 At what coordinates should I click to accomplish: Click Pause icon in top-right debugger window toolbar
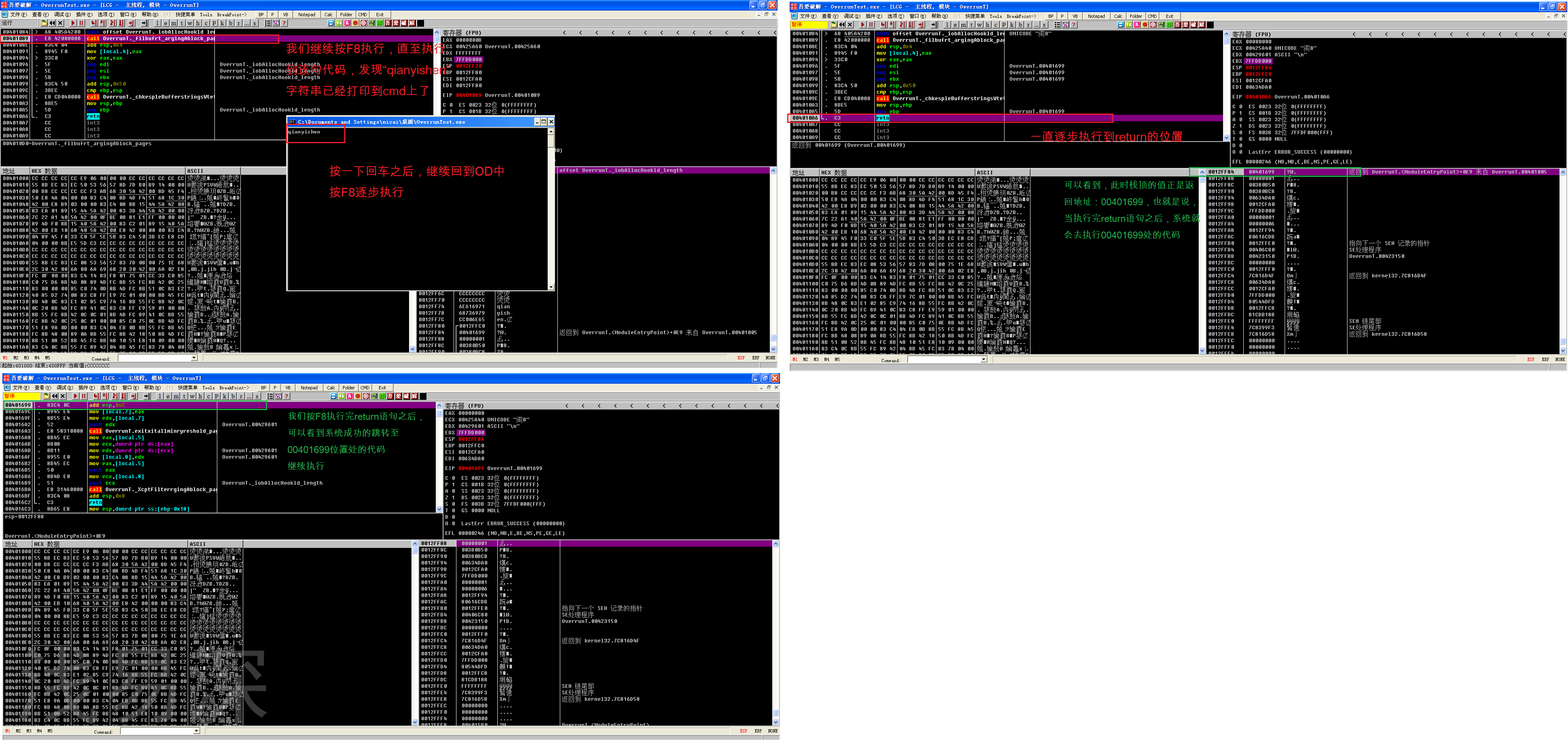[x=871, y=25]
